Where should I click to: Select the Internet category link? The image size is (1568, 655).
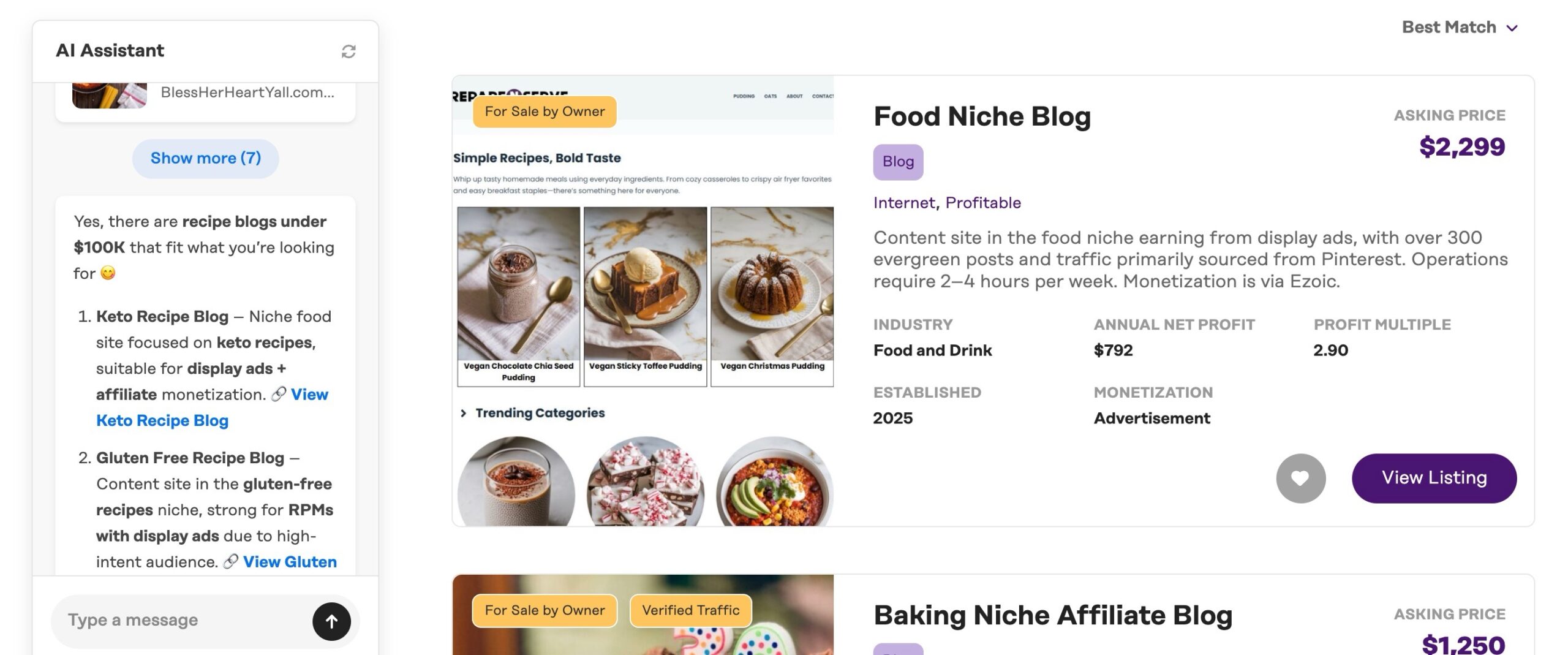(x=903, y=203)
